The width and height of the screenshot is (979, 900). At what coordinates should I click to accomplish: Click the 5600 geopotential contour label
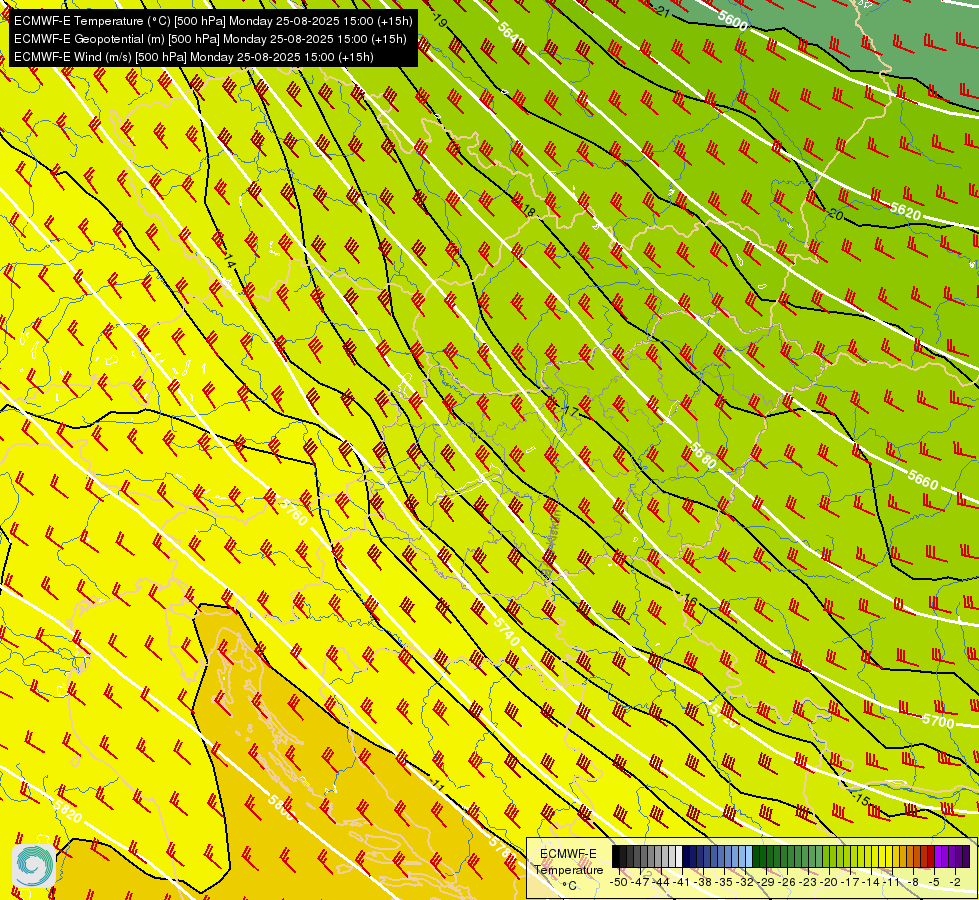(732, 21)
